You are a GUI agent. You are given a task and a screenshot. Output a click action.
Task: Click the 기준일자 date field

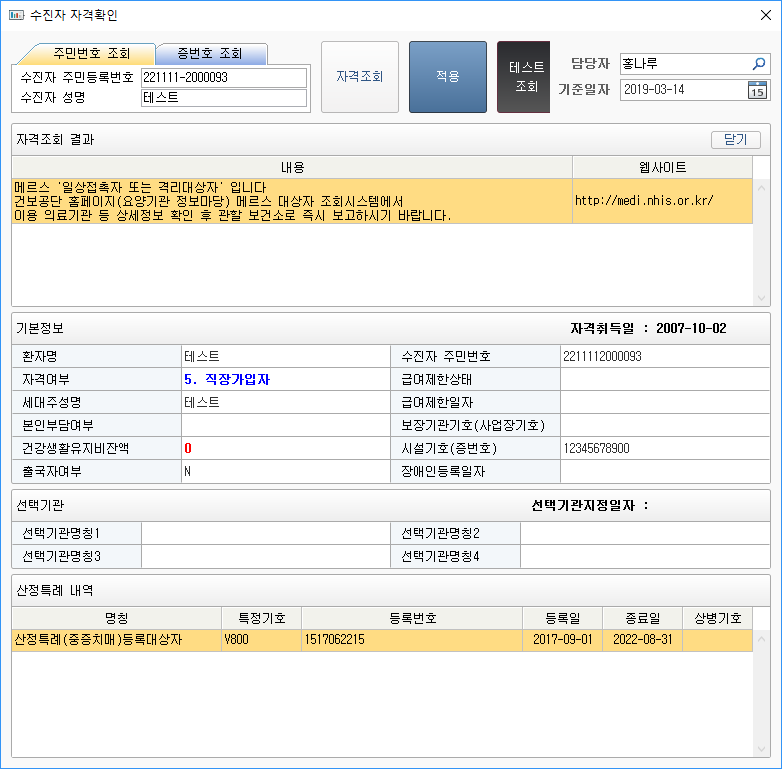(681, 90)
